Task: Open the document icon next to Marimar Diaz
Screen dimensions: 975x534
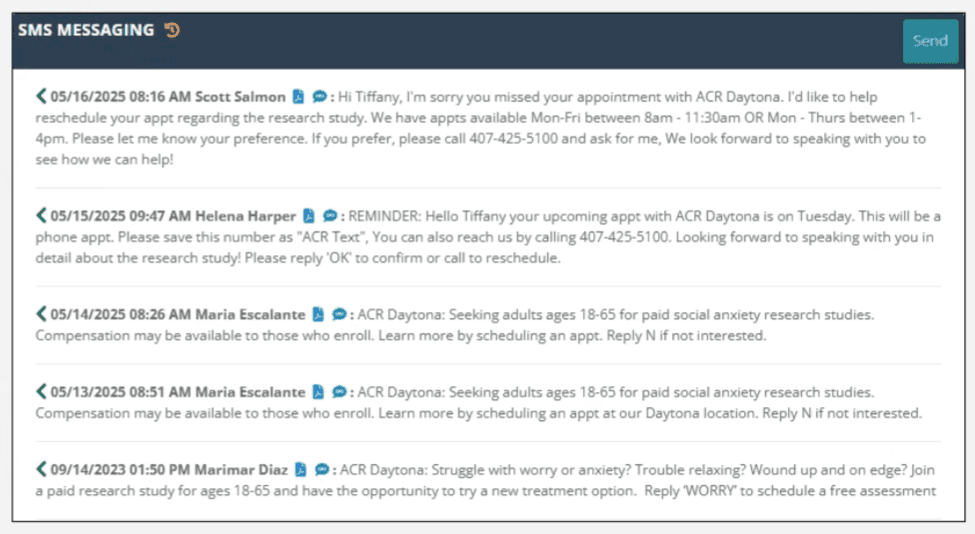Action: pyautogui.click(x=300, y=469)
